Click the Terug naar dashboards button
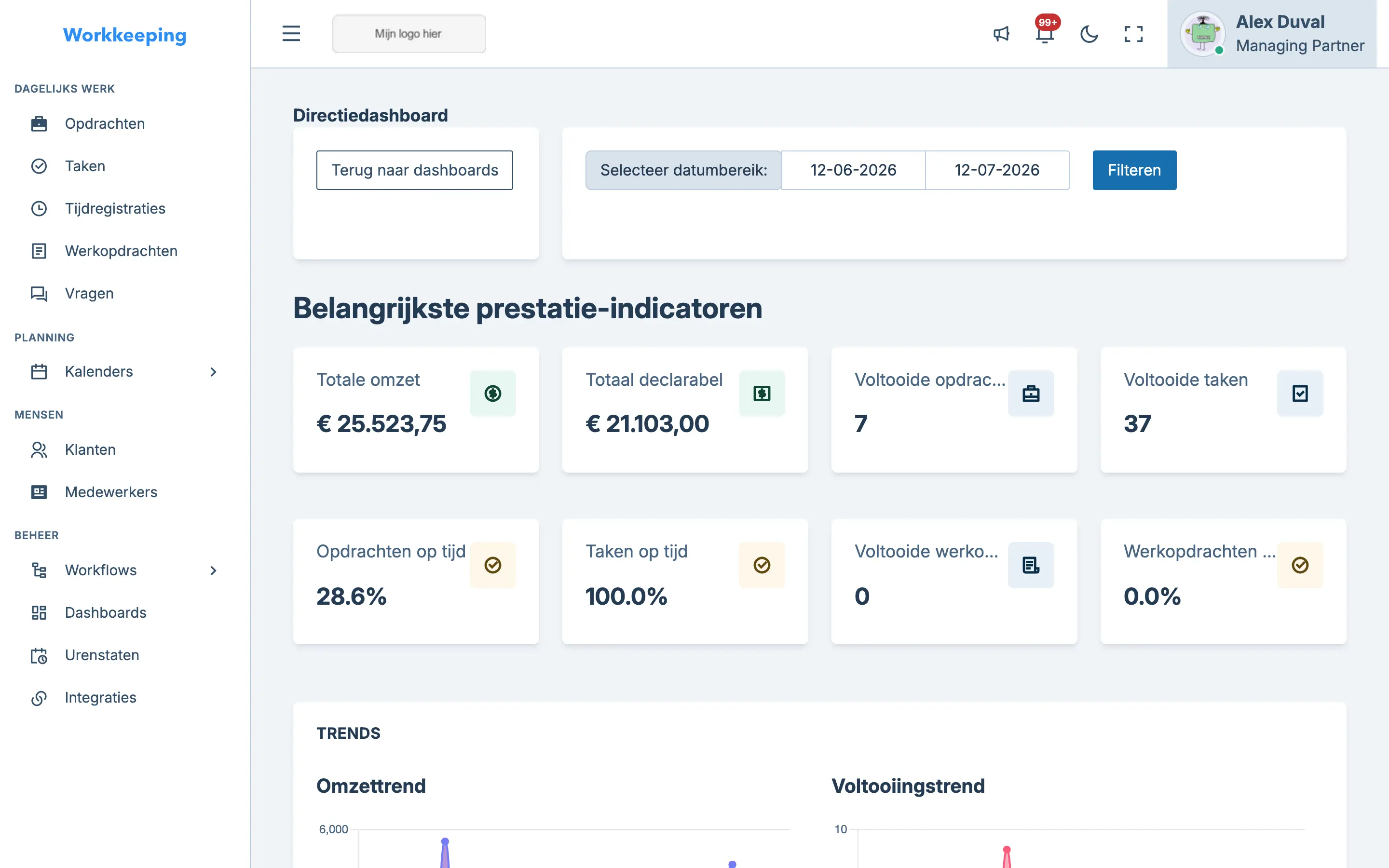 (x=414, y=170)
